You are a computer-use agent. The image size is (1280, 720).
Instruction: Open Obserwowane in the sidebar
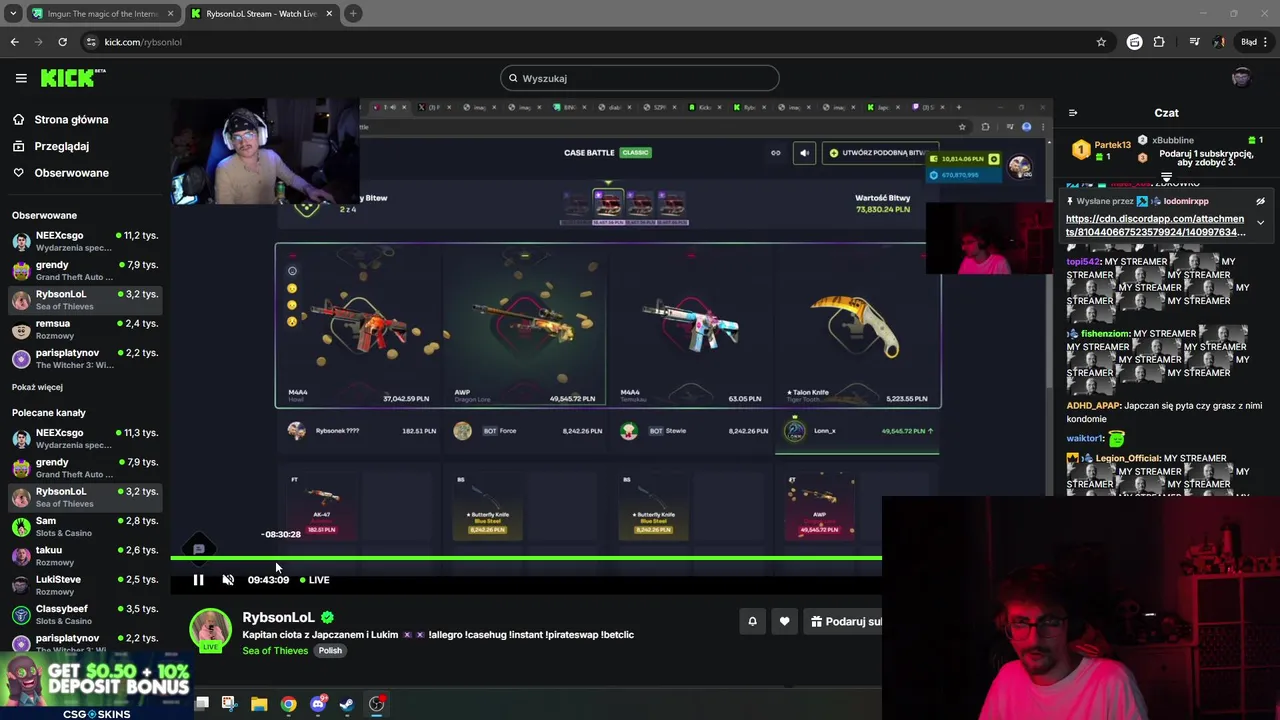click(61, 173)
